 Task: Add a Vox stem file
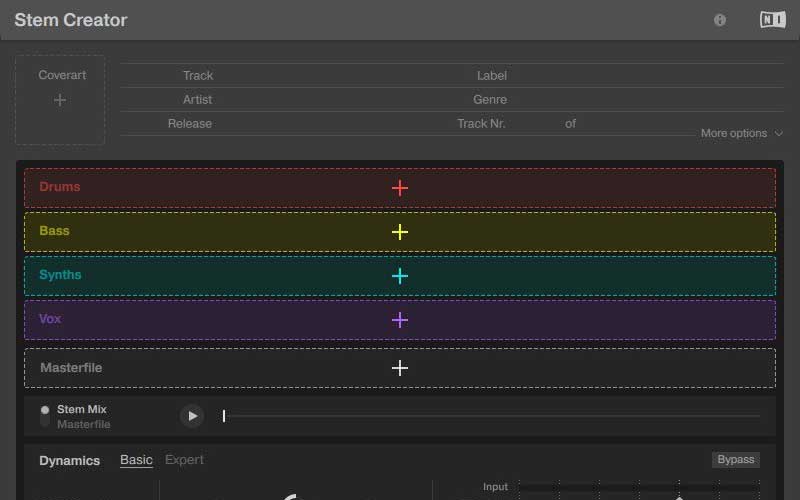point(399,320)
